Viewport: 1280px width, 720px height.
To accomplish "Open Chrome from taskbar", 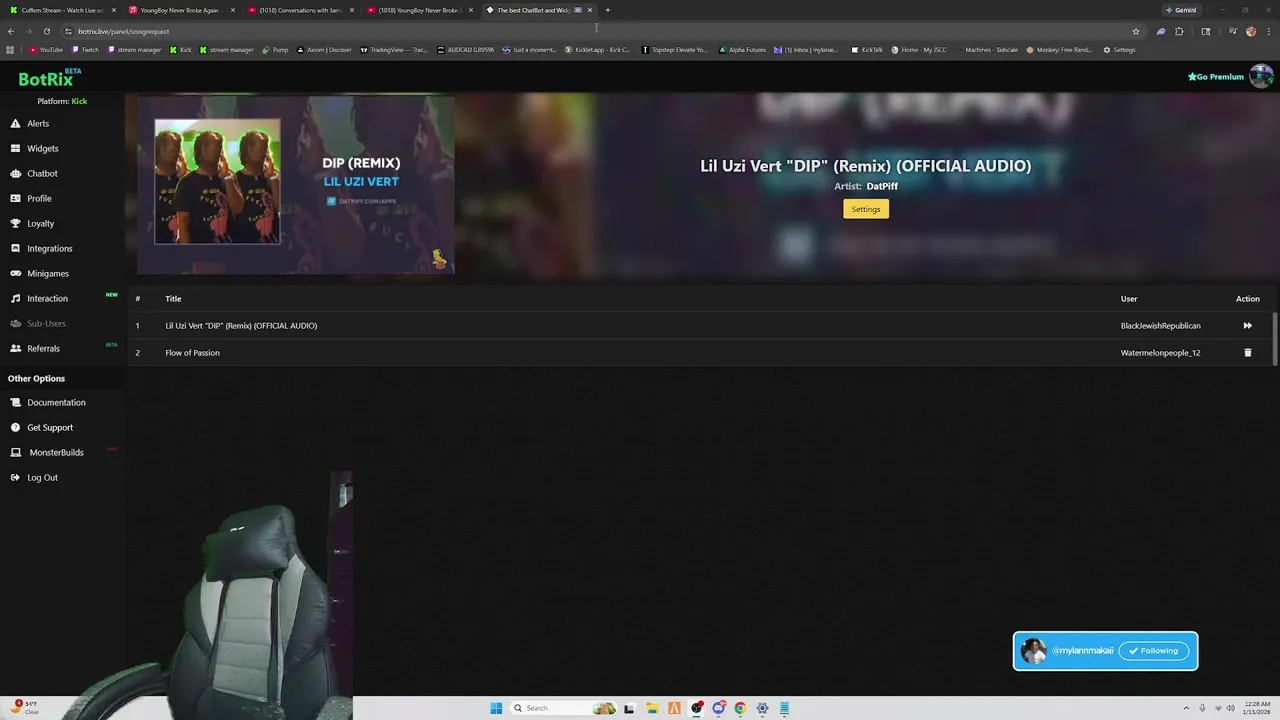I will click(x=740, y=708).
